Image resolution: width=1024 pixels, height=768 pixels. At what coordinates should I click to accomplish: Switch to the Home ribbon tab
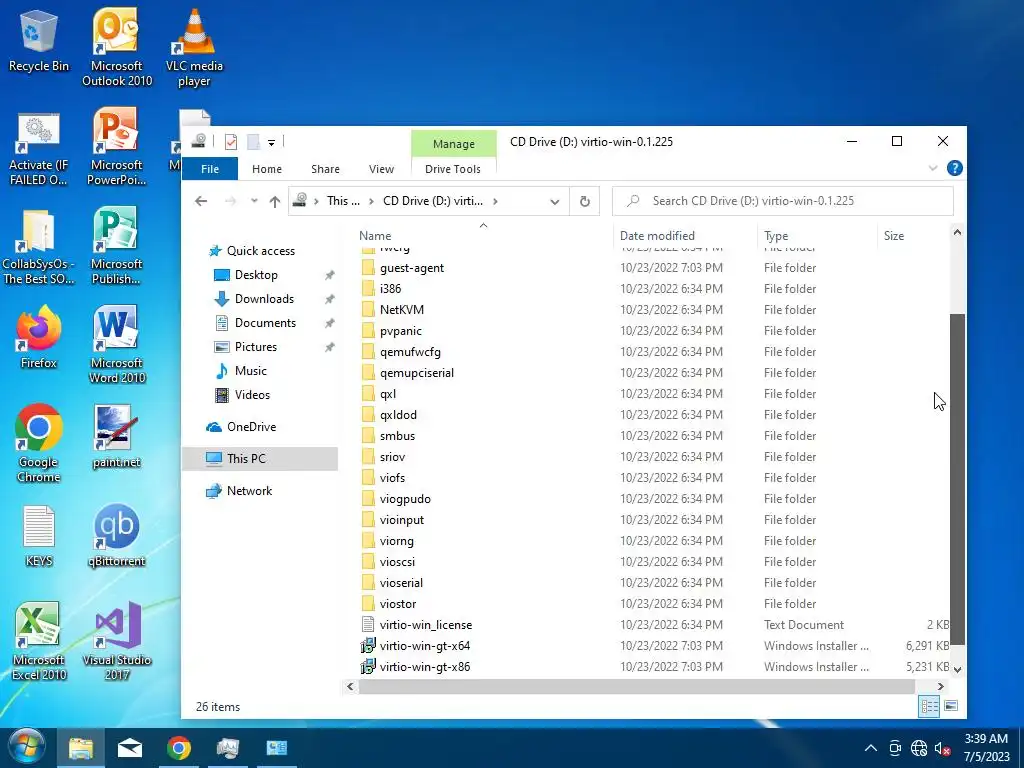(266, 169)
